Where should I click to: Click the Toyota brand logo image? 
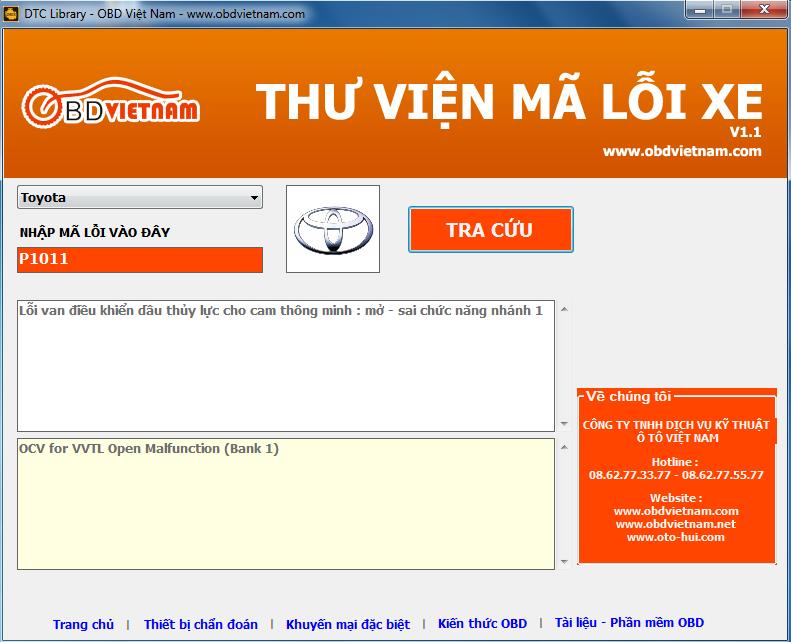click(x=333, y=229)
